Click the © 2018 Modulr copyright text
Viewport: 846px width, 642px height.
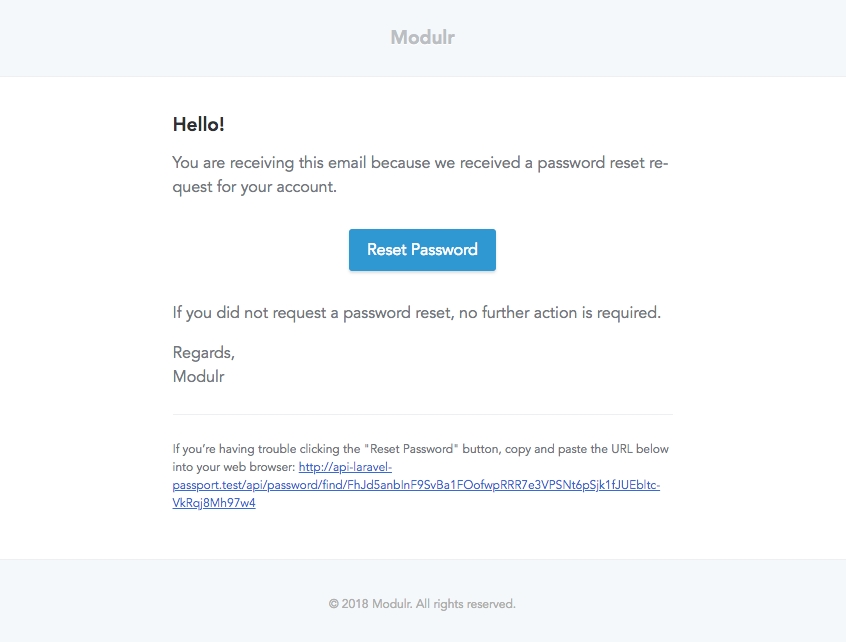coord(370,604)
